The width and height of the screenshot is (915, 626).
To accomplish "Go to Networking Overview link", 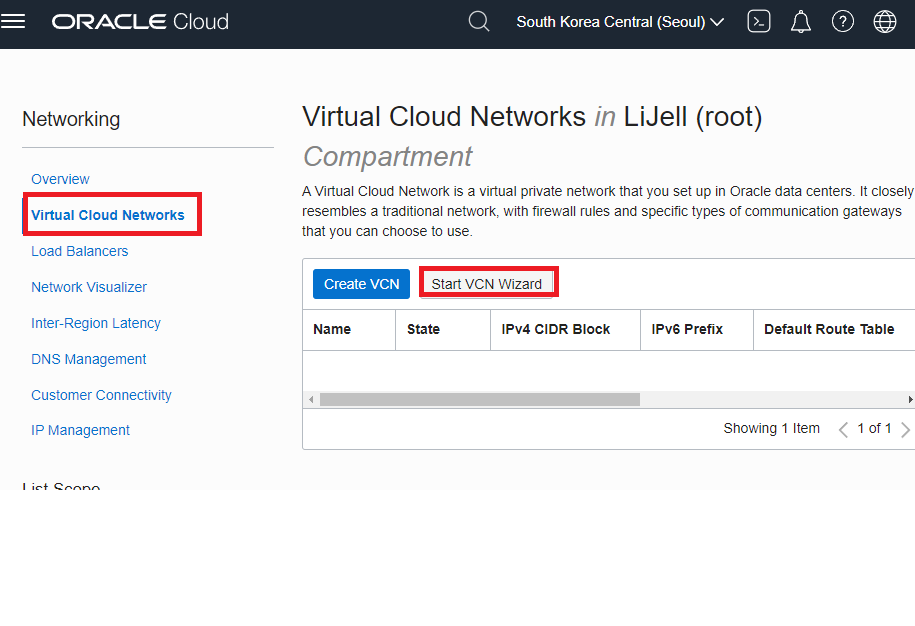I will tap(60, 179).
